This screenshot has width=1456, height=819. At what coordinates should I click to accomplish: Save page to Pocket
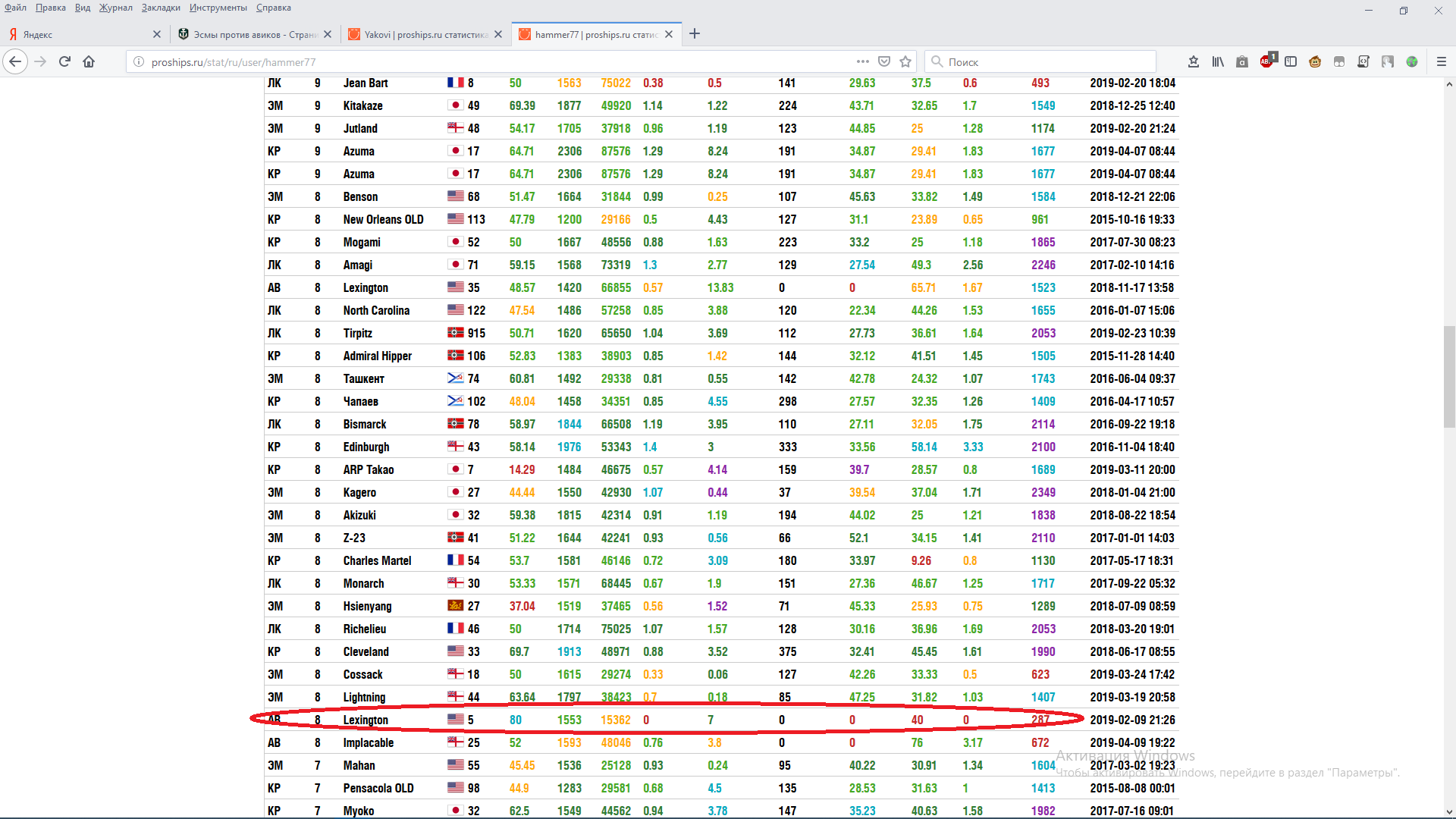click(x=884, y=61)
